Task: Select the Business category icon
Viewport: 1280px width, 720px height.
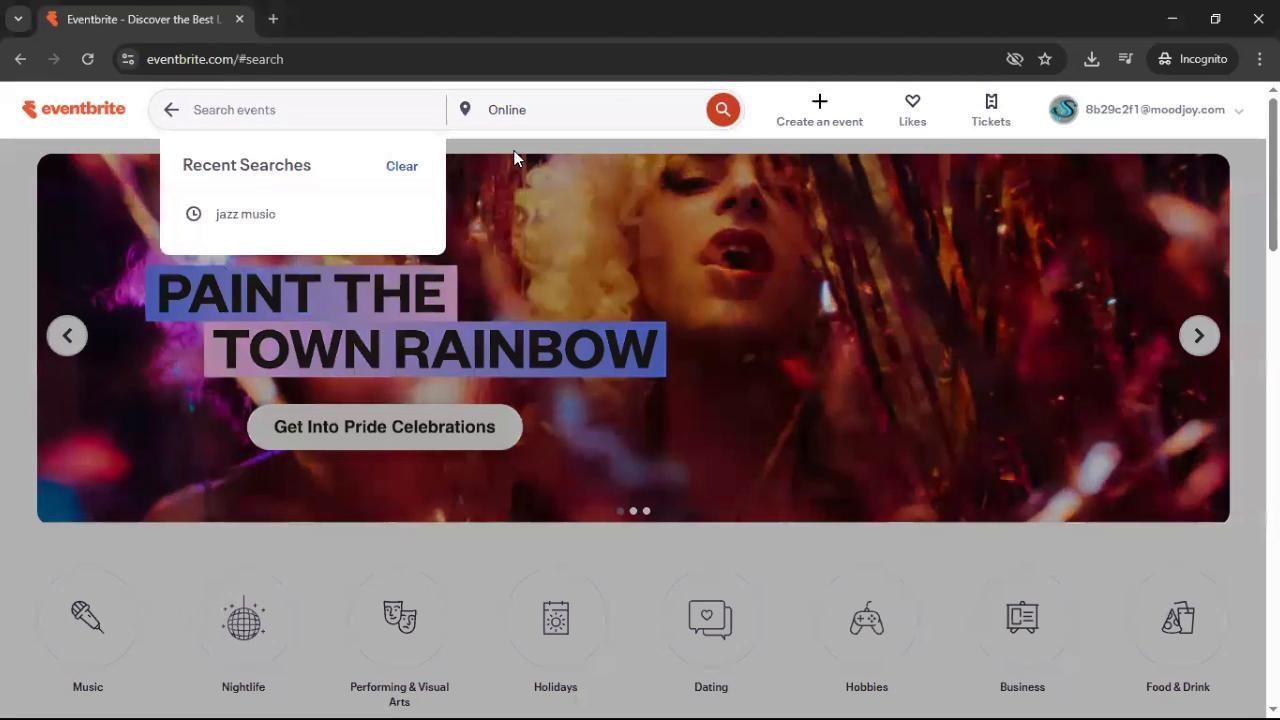Action: (1022, 630)
